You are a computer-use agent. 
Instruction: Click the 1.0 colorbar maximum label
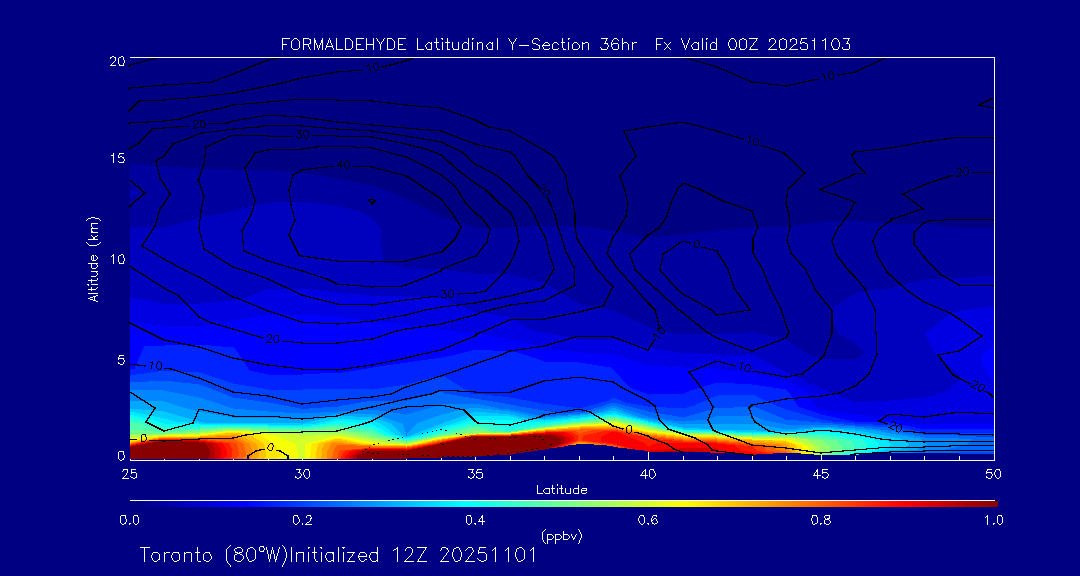994,520
